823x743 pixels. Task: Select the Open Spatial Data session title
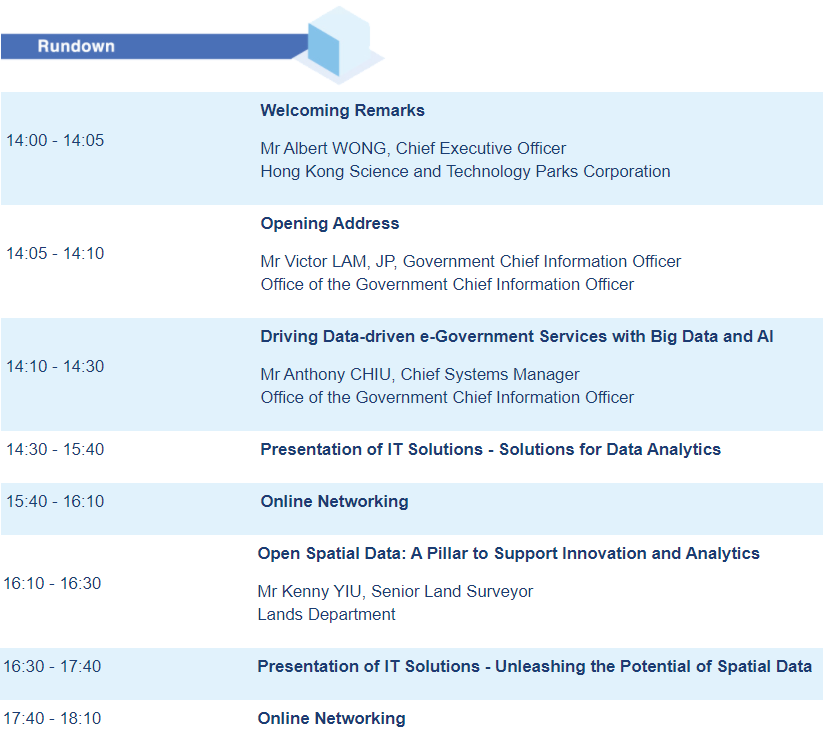[x=508, y=553]
